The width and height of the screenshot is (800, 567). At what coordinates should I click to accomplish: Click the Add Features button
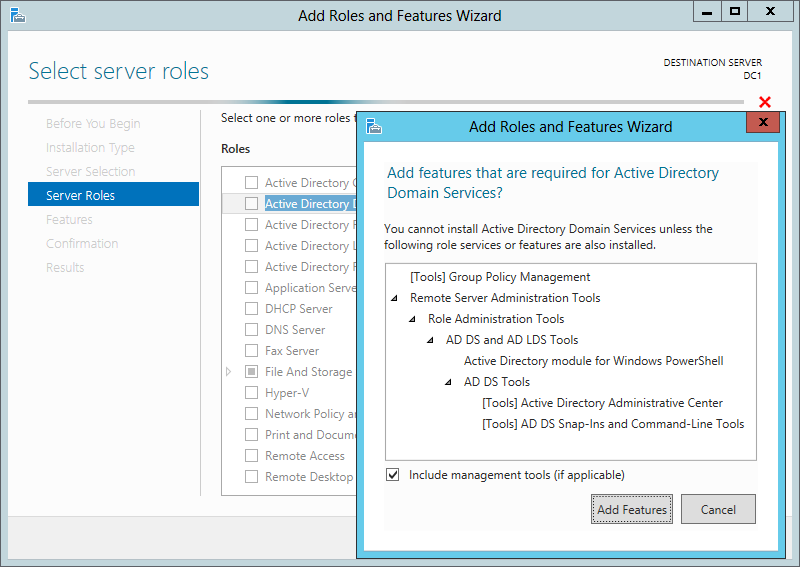pos(632,509)
